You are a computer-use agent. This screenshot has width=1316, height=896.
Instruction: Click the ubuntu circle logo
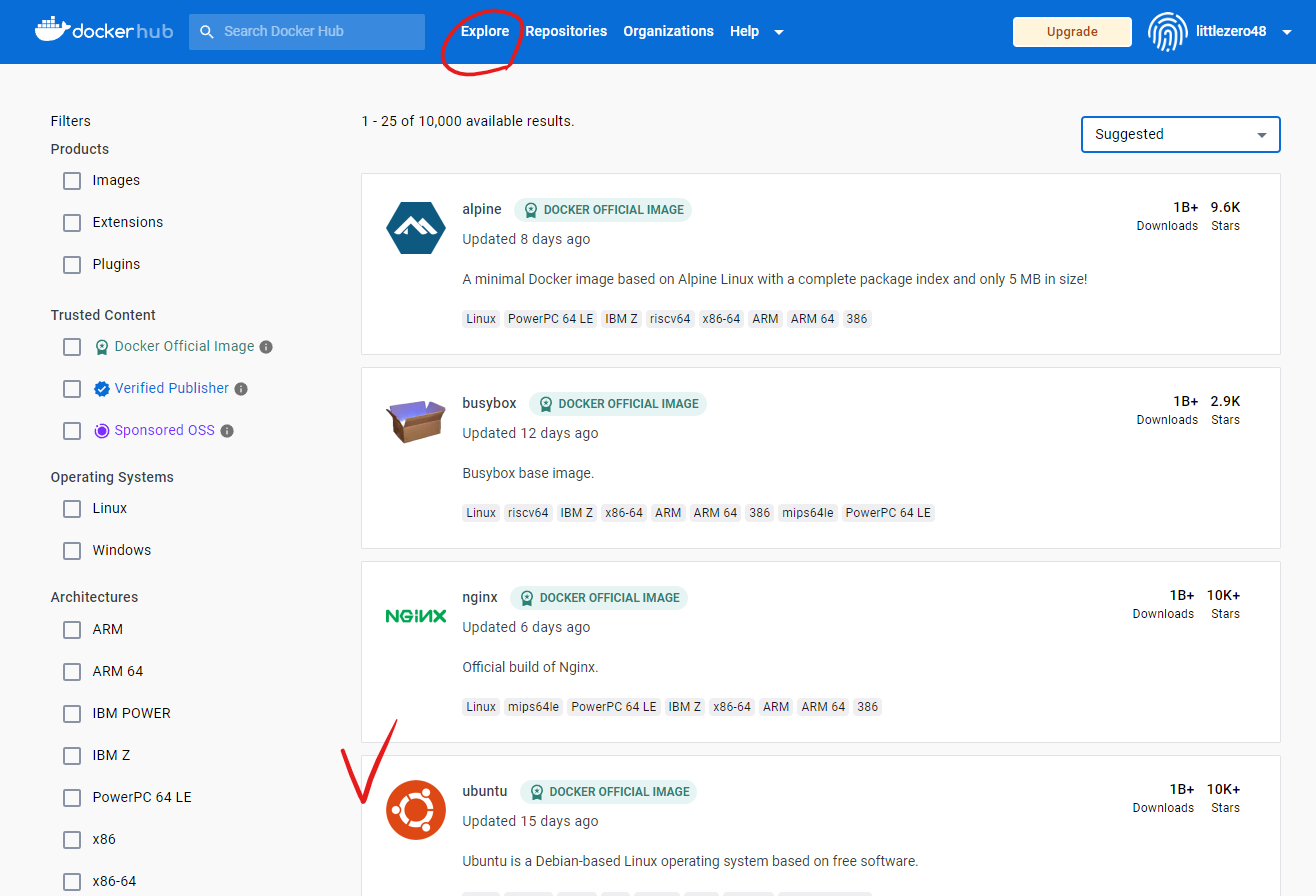click(x=416, y=810)
